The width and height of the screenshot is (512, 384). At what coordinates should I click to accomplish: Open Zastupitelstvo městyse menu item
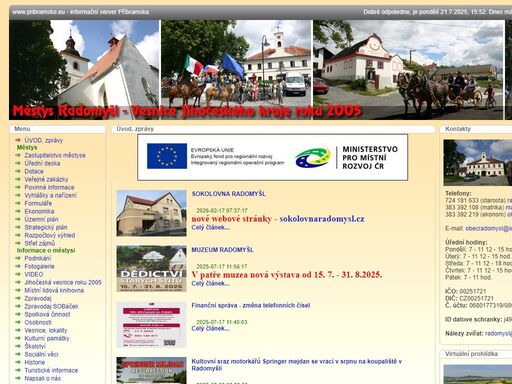click(55, 155)
